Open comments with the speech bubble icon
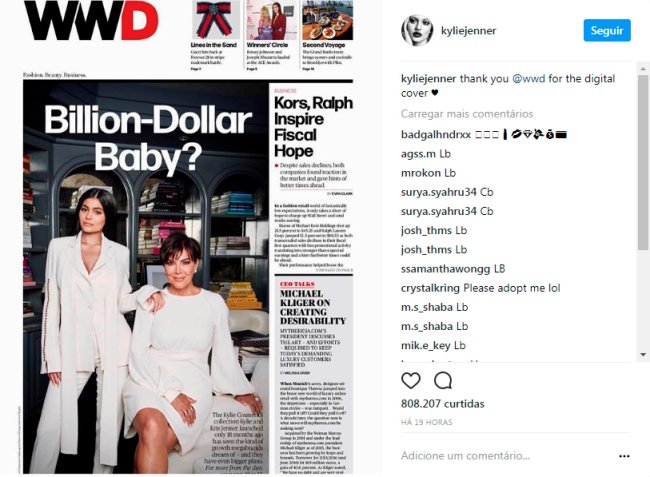The height and width of the screenshot is (477, 650). pos(443,380)
